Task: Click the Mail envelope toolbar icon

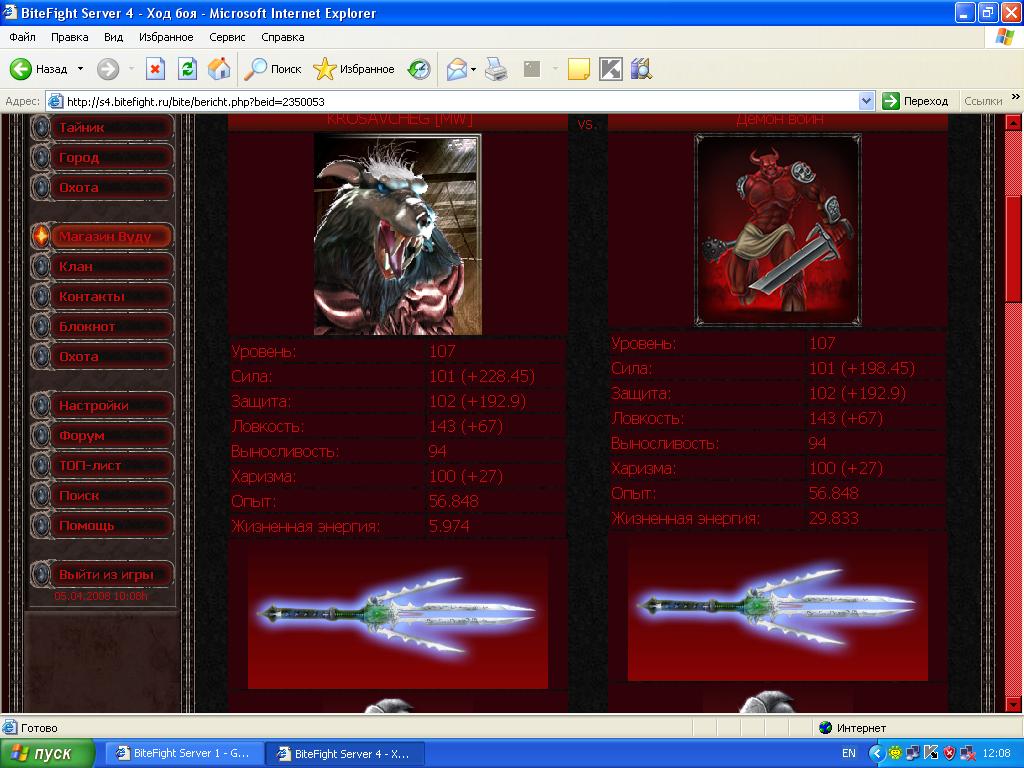Action: coord(456,69)
